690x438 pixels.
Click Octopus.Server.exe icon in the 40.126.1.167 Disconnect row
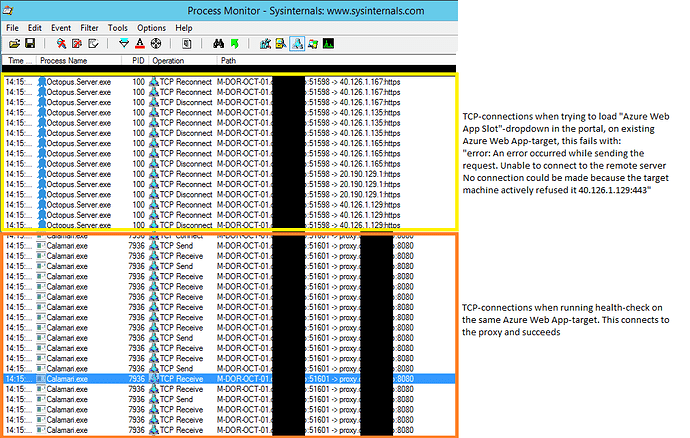click(42, 102)
